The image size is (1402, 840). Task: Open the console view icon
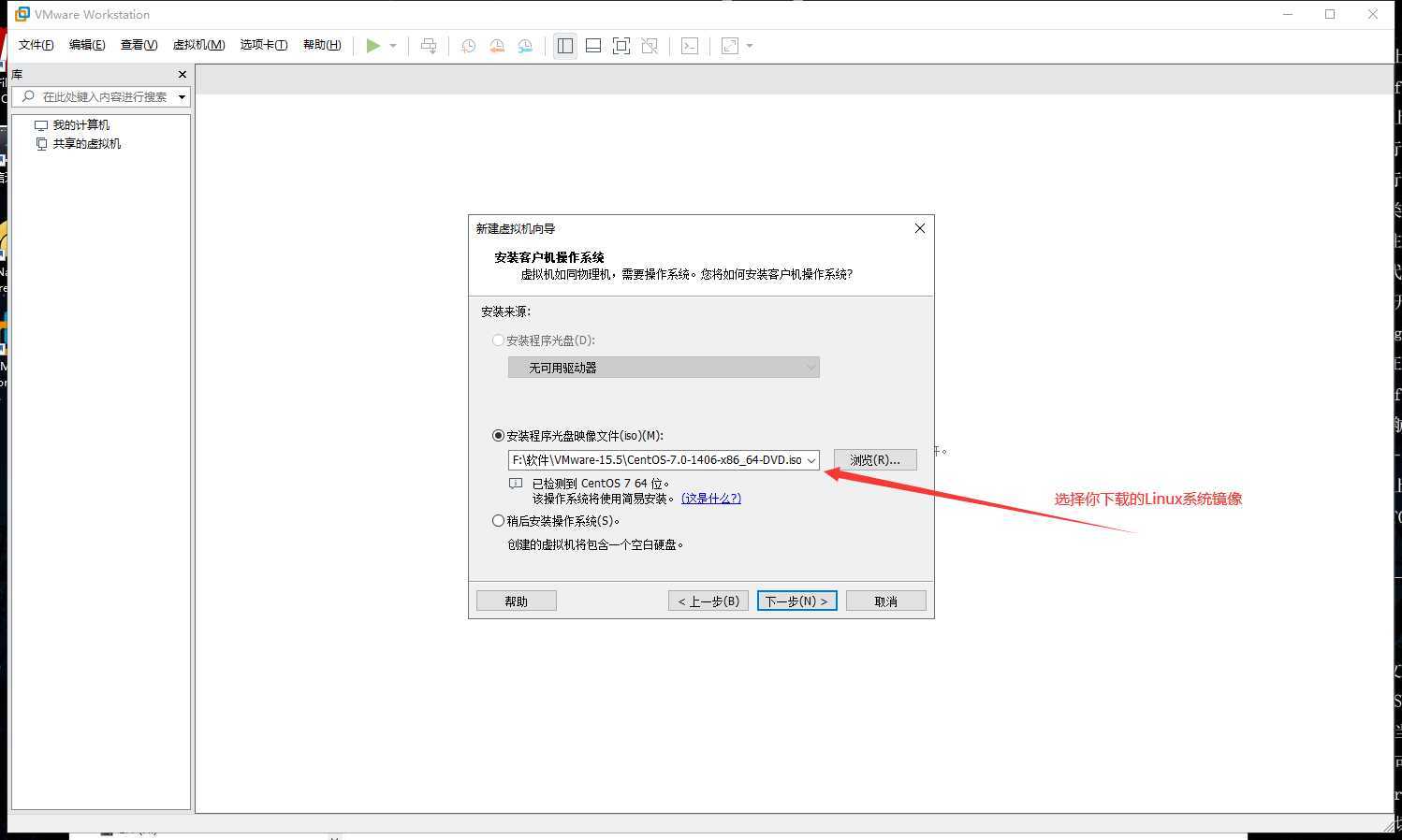(x=690, y=46)
